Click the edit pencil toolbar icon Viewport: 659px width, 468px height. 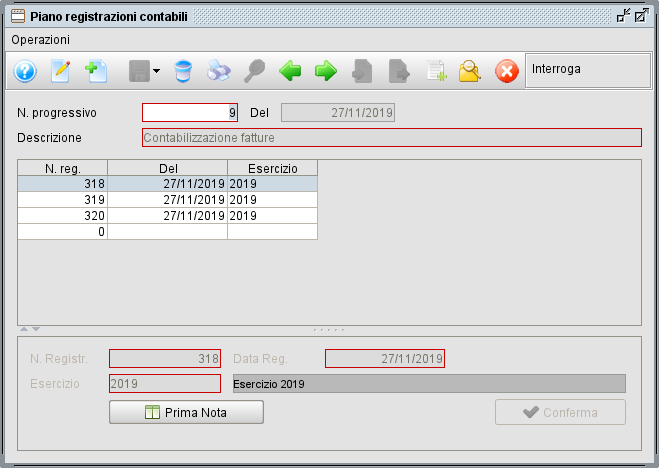click(61, 71)
